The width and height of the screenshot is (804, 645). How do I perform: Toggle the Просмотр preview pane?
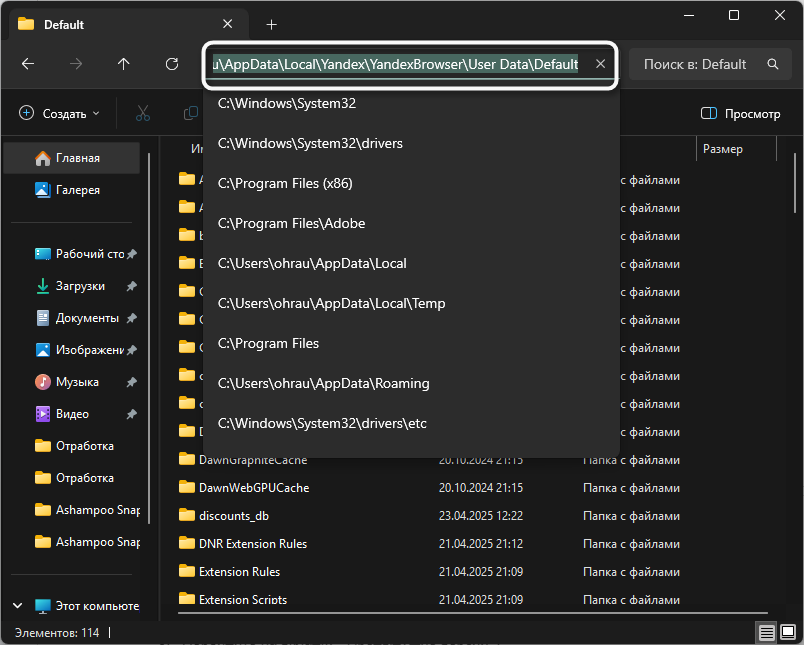click(740, 114)
